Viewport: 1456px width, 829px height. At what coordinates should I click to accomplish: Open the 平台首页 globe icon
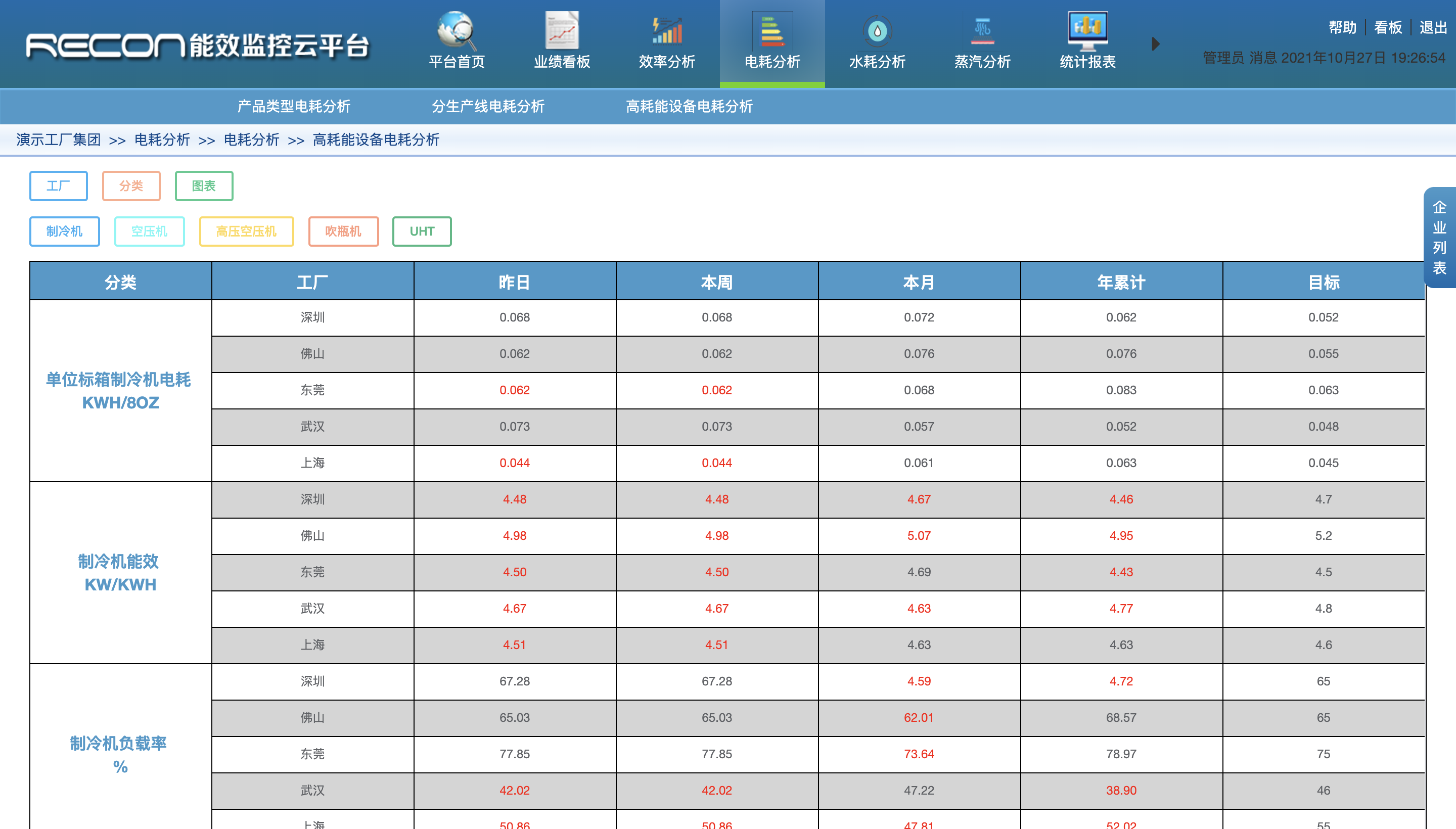point(457,30)
